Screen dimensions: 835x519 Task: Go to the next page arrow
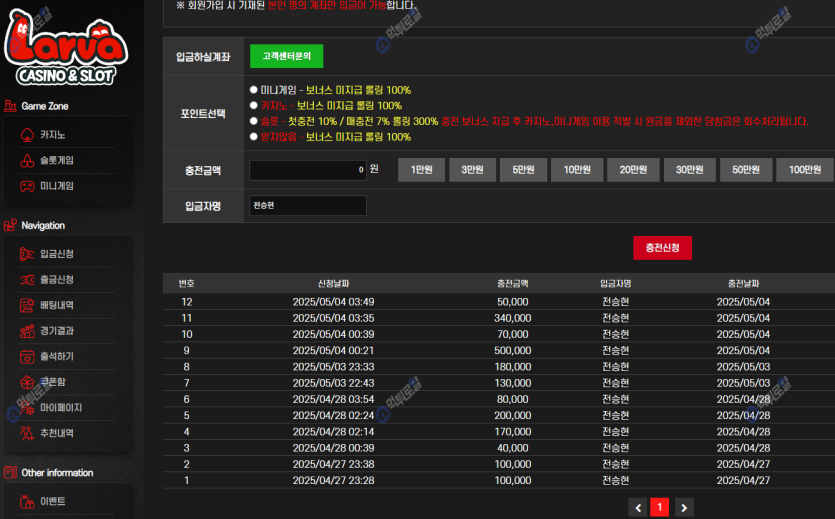pyautogui.click(x=684, y=508)
